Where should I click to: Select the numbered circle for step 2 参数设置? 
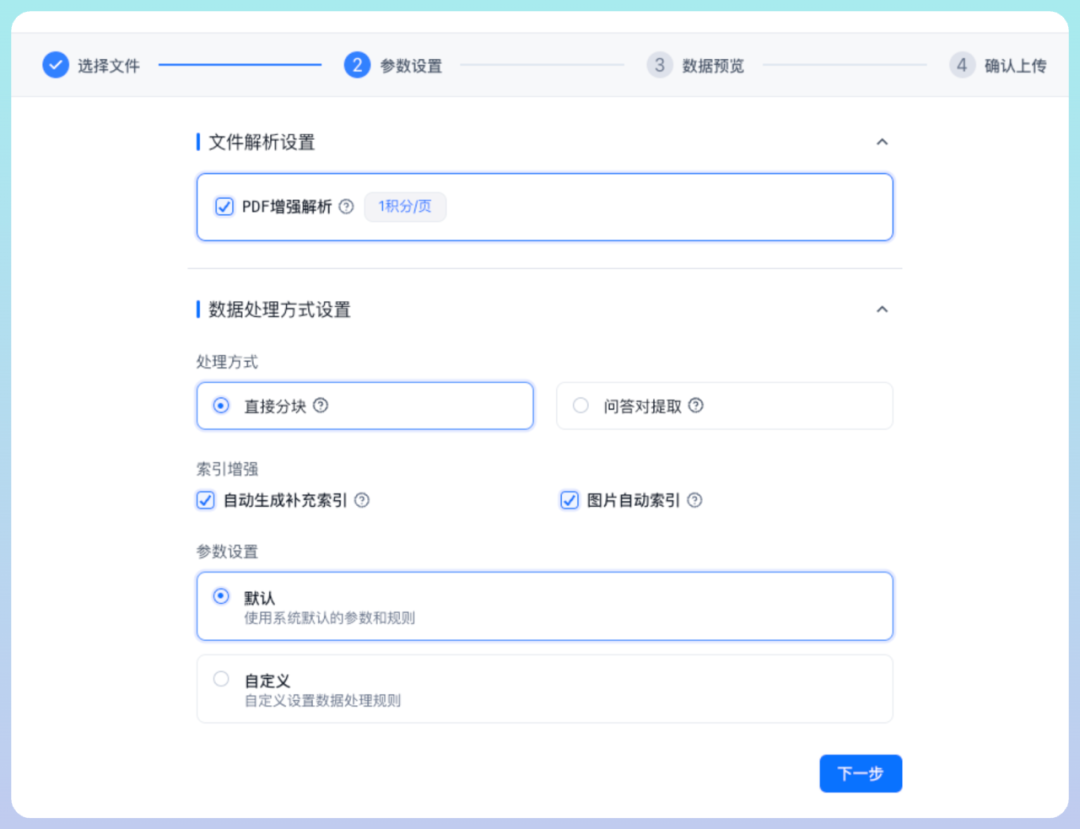coord(358,64)
